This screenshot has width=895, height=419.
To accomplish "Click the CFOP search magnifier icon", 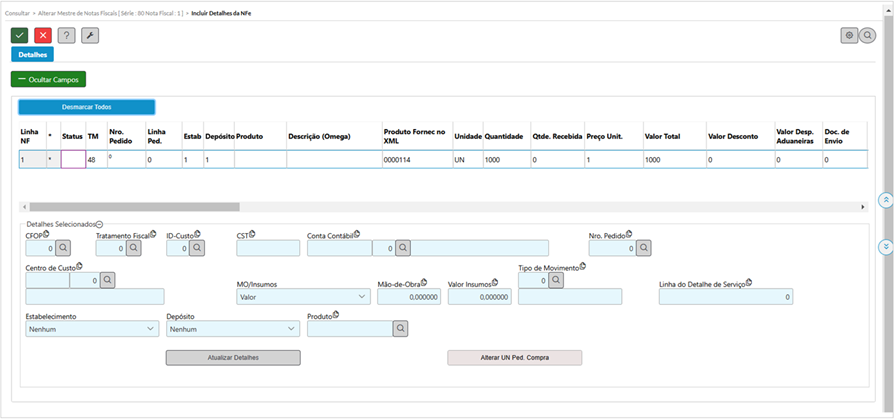I will (x=62, y=247).
